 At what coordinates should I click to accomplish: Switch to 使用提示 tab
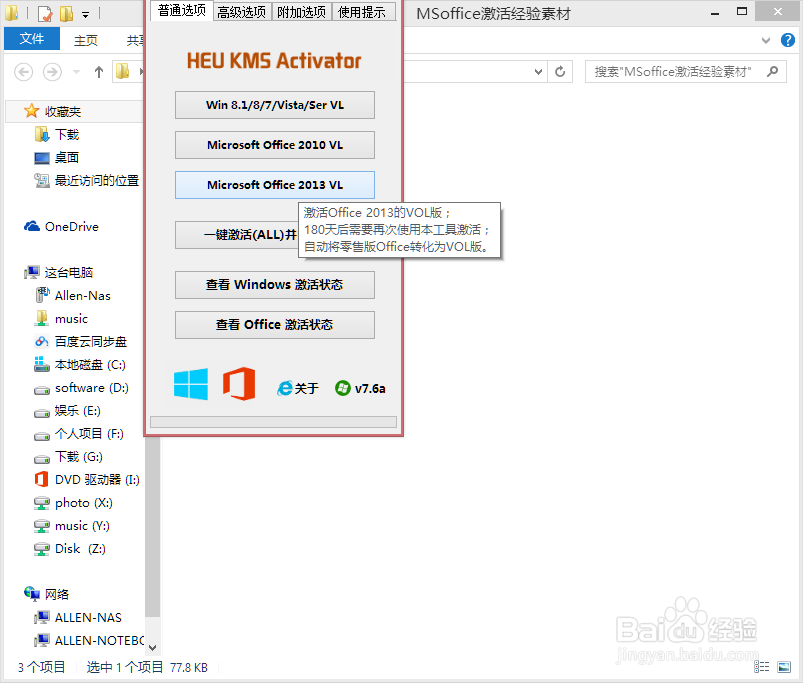(362, 12)
